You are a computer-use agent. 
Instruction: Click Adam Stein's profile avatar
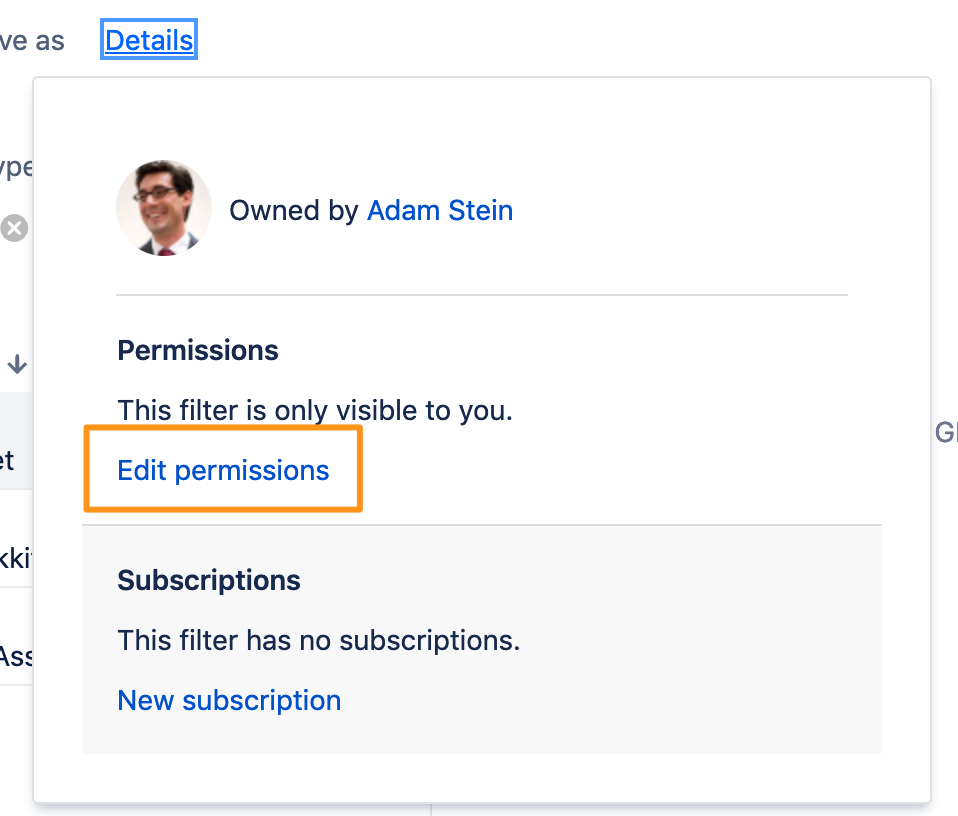164,208
